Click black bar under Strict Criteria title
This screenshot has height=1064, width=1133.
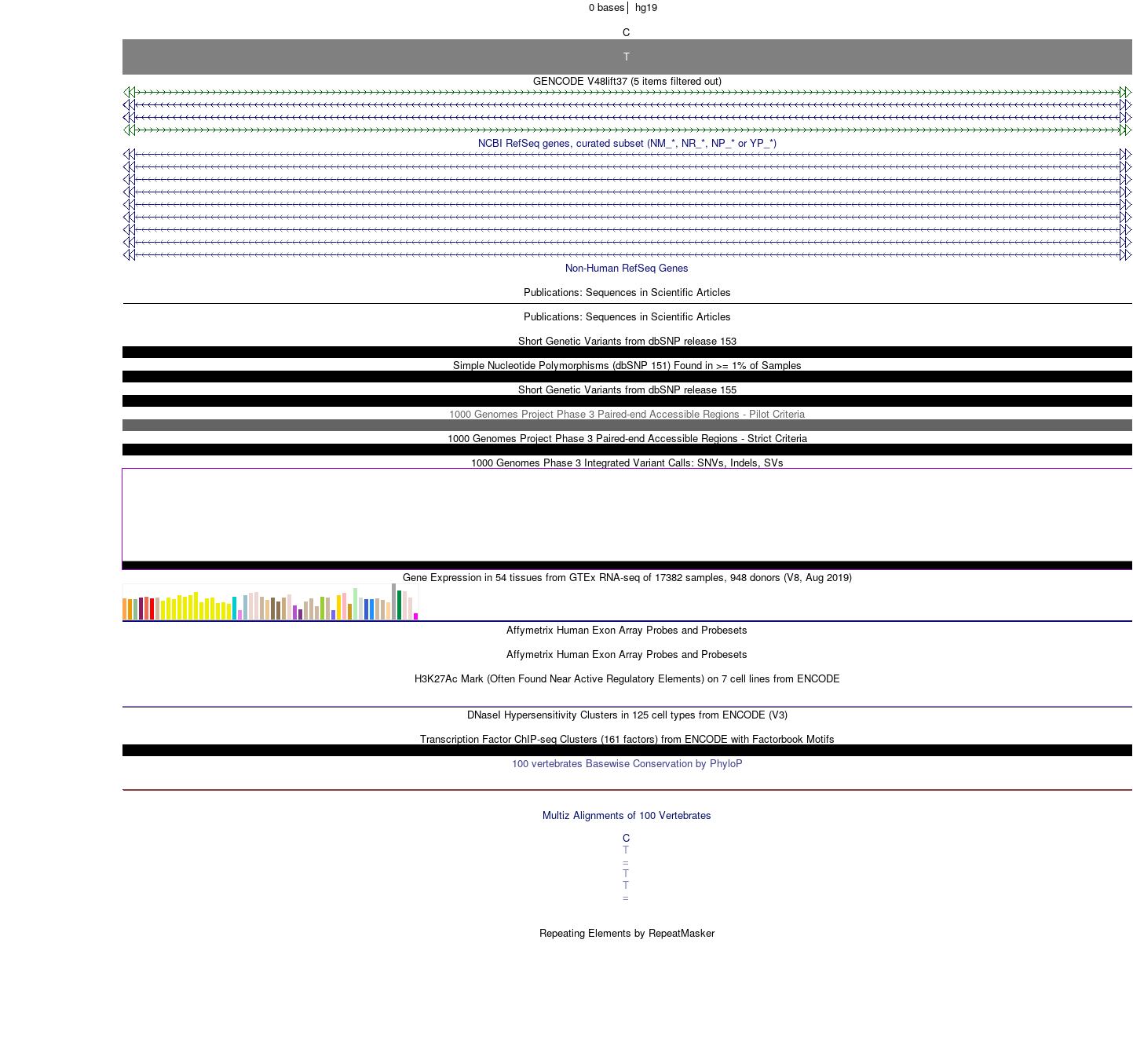point(627,450)
